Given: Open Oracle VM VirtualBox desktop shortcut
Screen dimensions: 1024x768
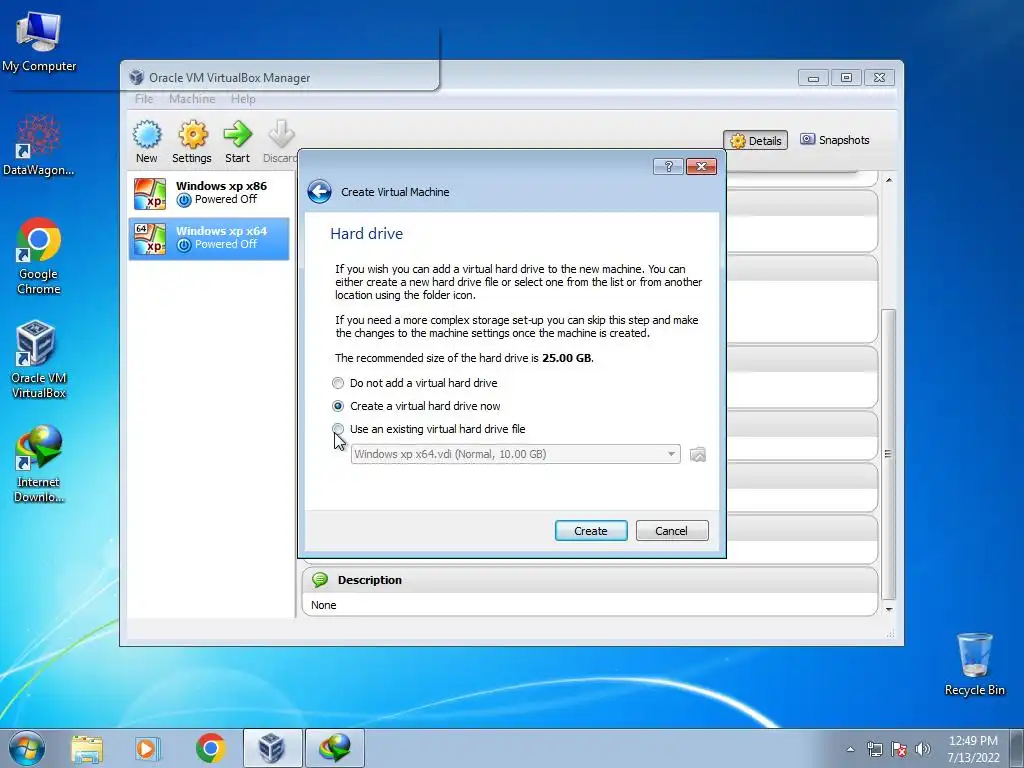Looking at the screenshot, I should (x=39, y=359).
